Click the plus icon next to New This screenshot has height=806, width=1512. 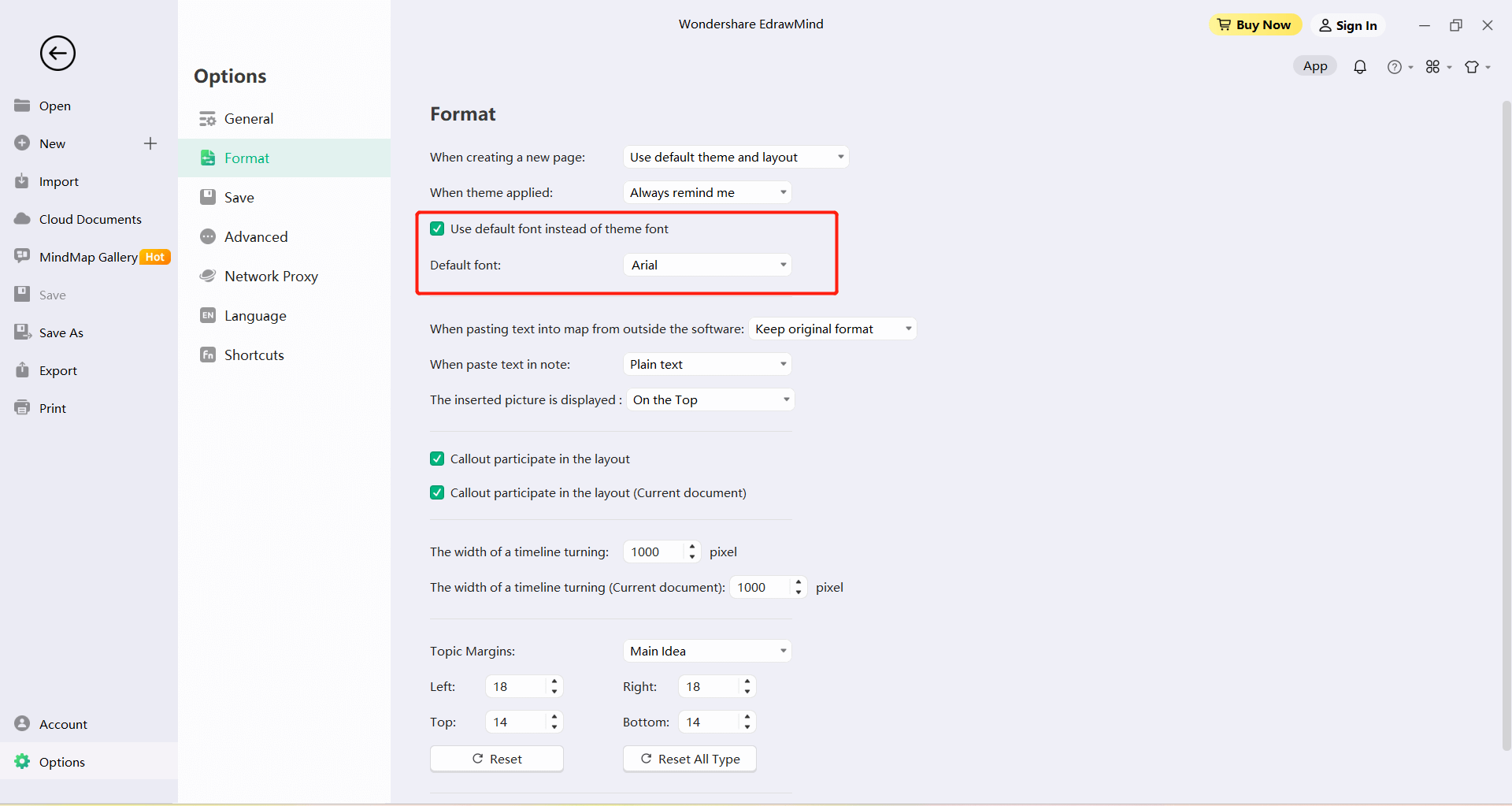150,143
